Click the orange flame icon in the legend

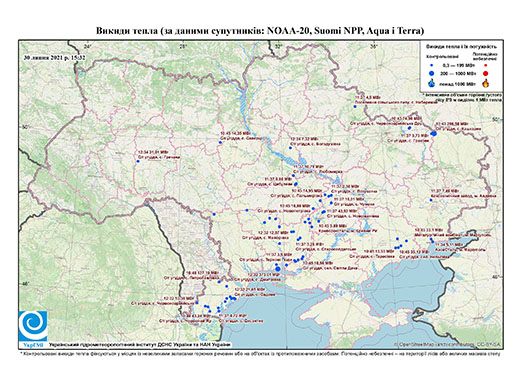tap(485, 83)
